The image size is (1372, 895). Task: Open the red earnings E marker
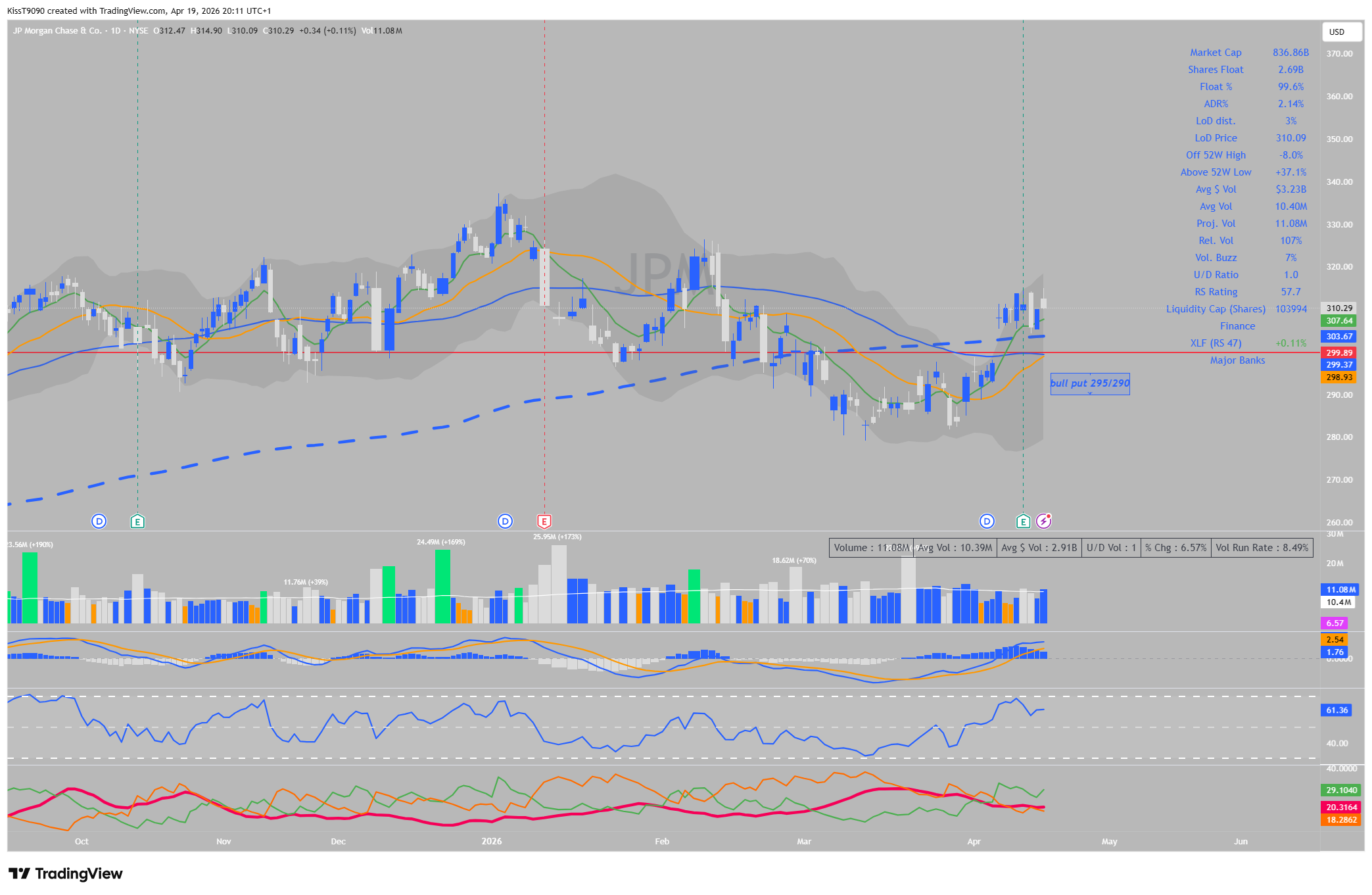(544, 521)
